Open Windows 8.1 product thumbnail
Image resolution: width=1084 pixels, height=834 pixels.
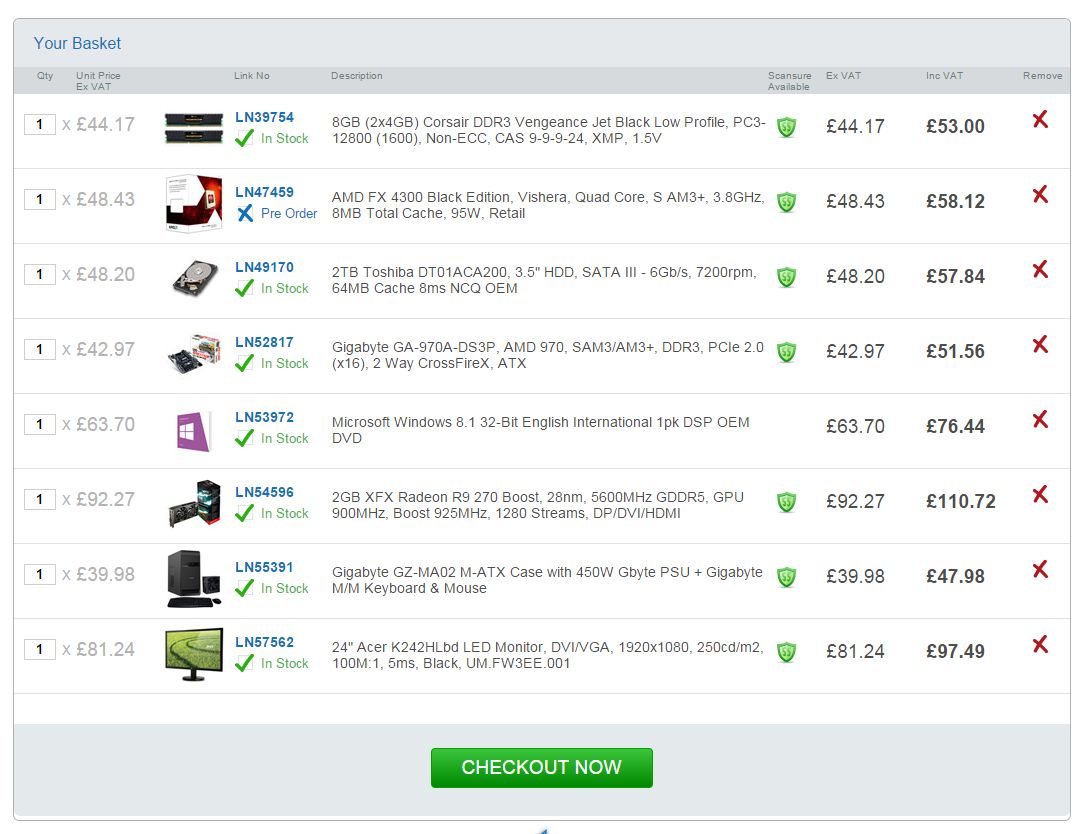194,432
